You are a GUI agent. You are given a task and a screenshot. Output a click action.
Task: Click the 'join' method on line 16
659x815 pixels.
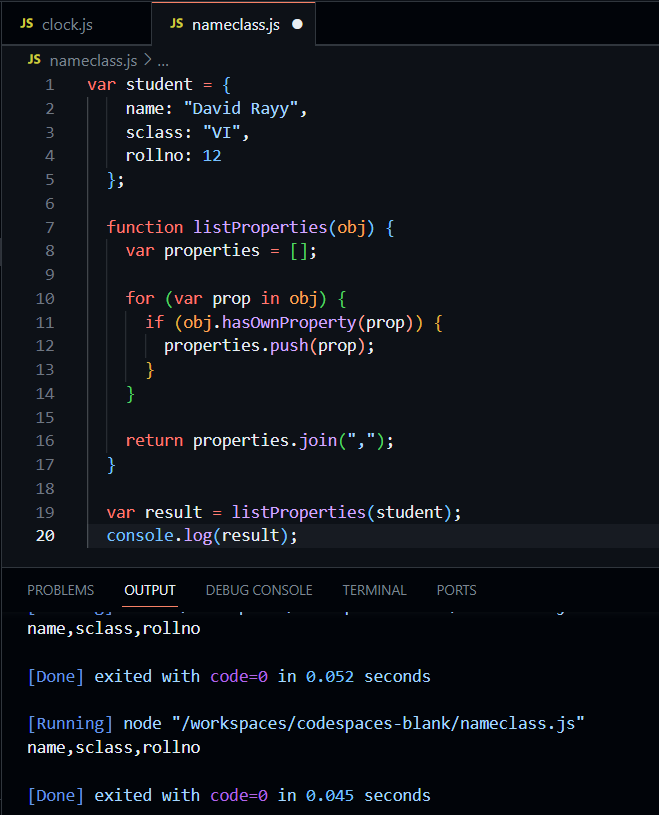[x=318, y=441]
